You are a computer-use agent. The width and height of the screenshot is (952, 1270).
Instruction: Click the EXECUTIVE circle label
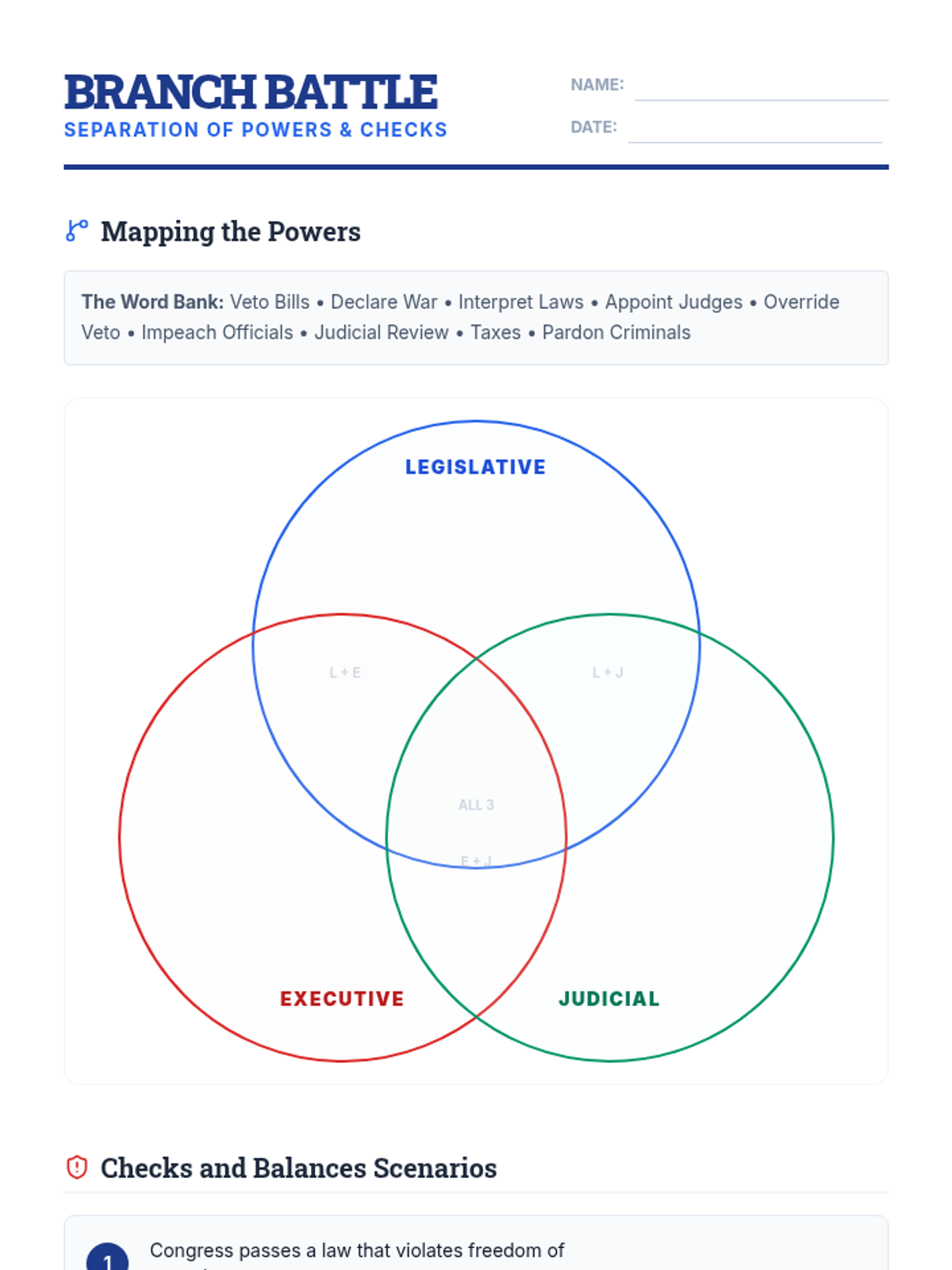pyautogui.click(x=342, y=999)
